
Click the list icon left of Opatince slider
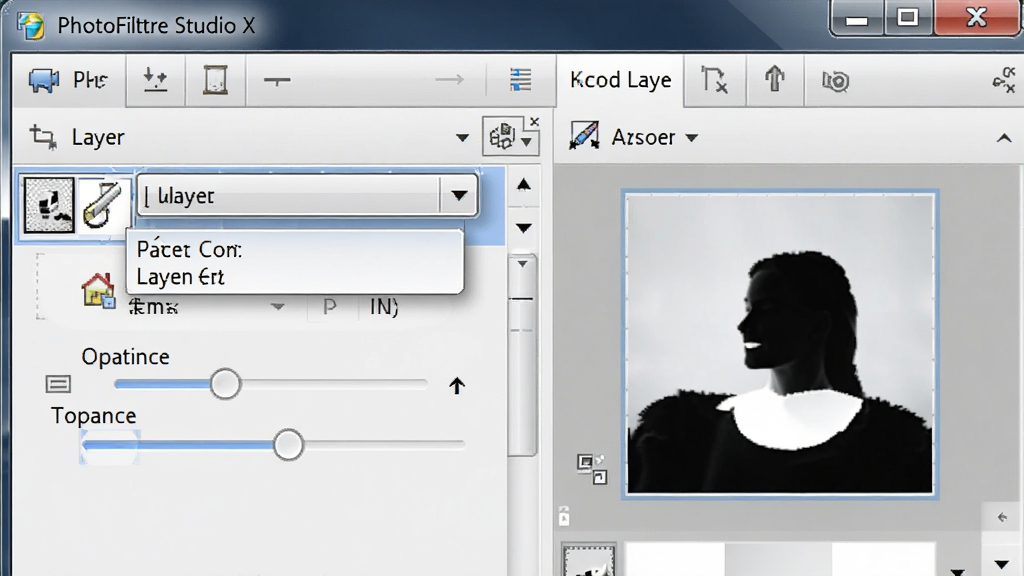click(x=58, y=384)
